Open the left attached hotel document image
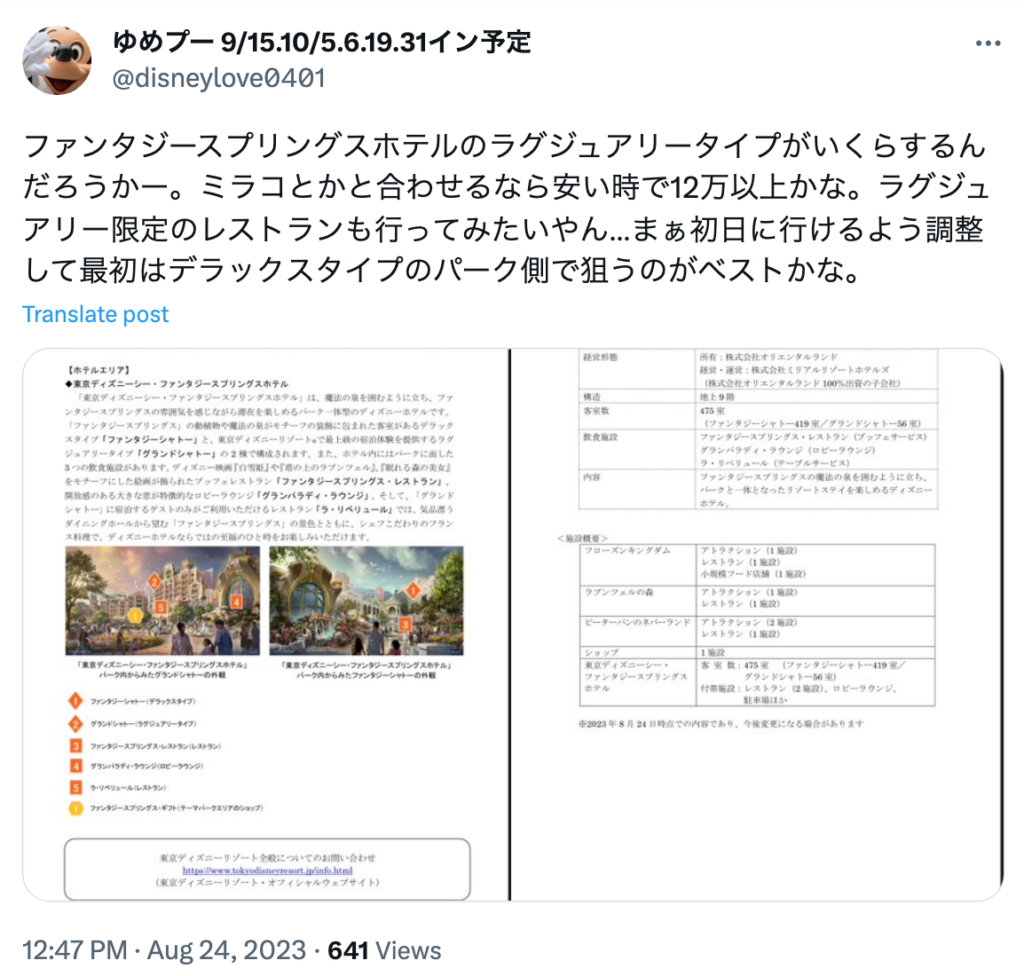 266,625
